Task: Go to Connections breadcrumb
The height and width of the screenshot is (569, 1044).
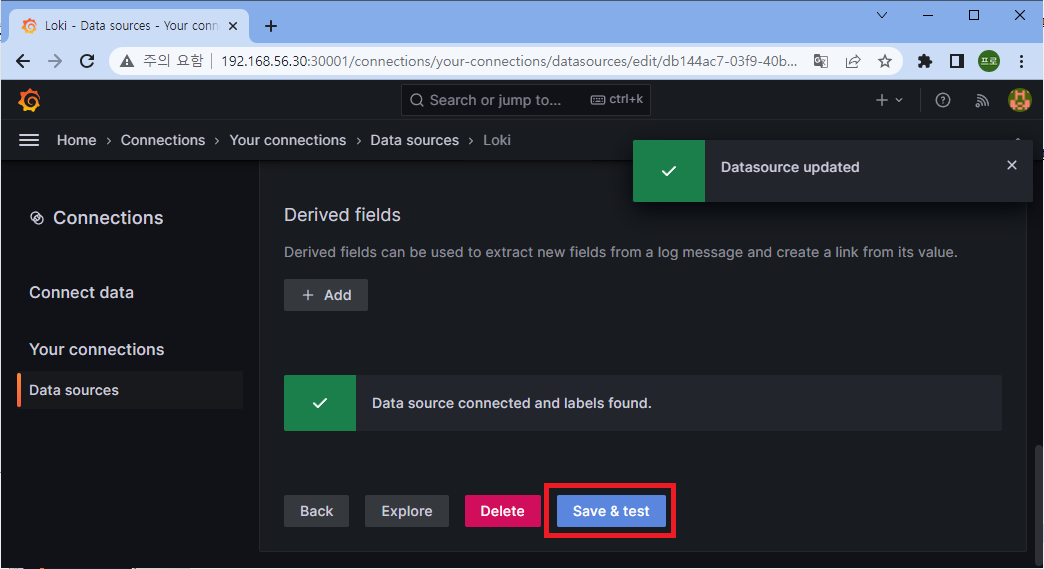Action: pos(162,140)
